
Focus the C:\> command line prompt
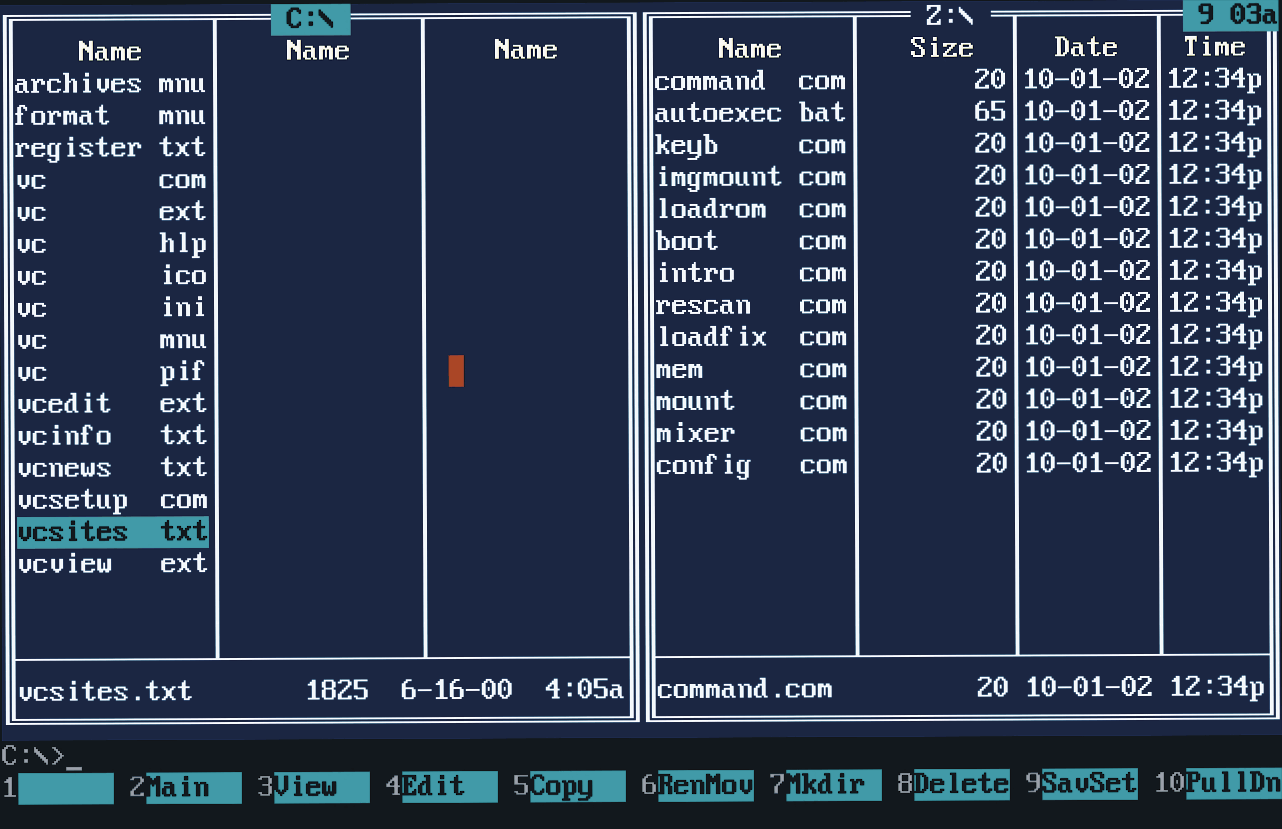point(41,756)
